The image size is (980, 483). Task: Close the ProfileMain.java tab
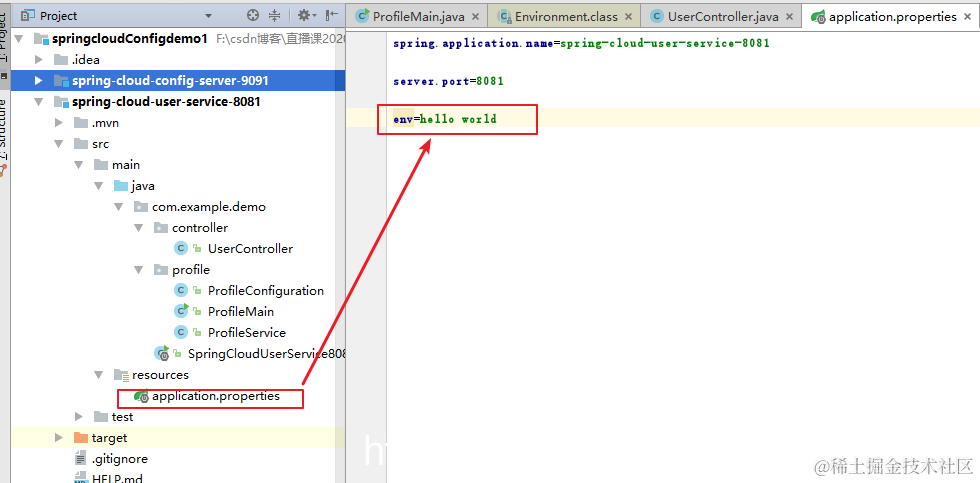point(476,17)
